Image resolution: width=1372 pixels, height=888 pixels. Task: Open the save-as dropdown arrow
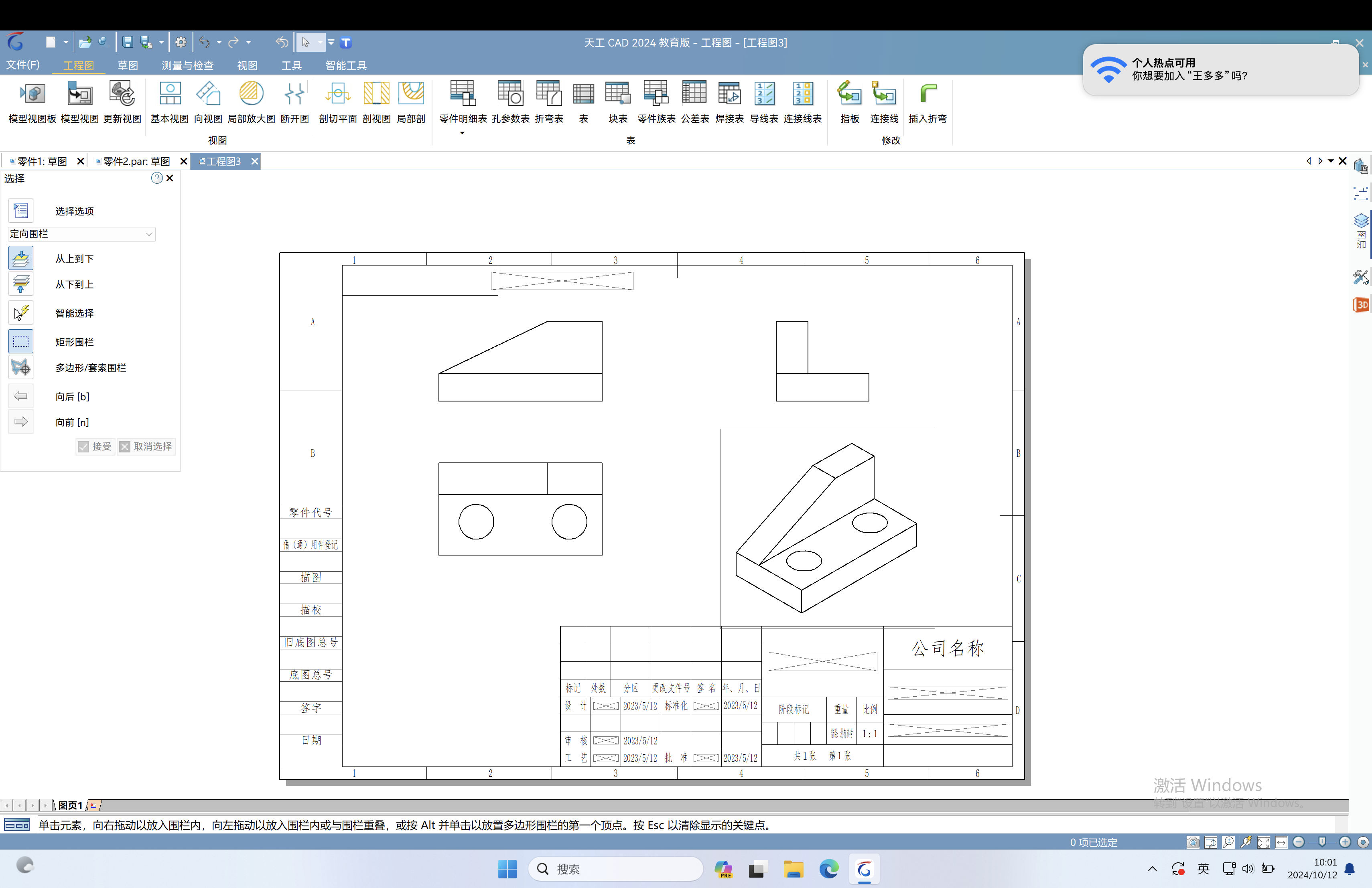[161, 42]
